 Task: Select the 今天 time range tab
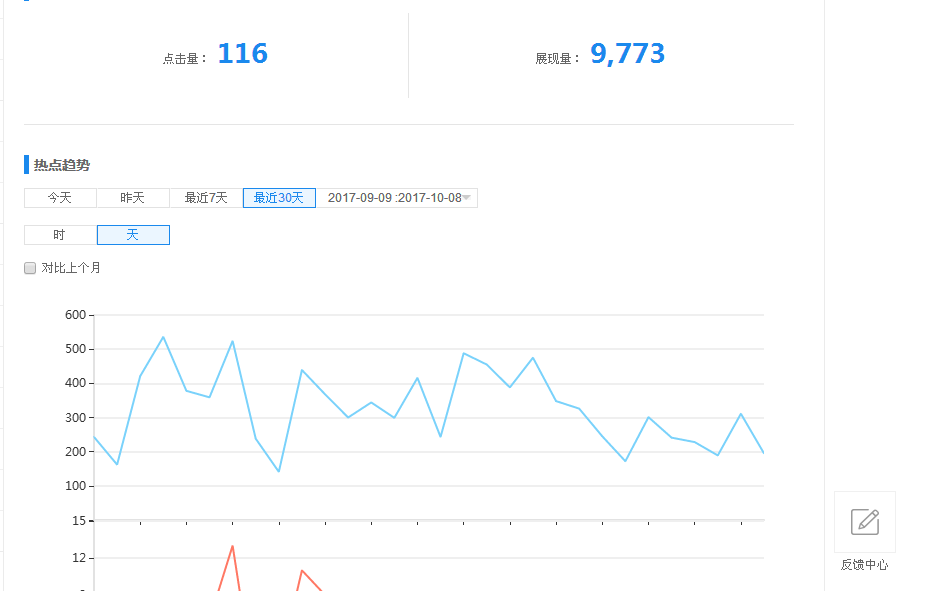[x=60, y=198]
